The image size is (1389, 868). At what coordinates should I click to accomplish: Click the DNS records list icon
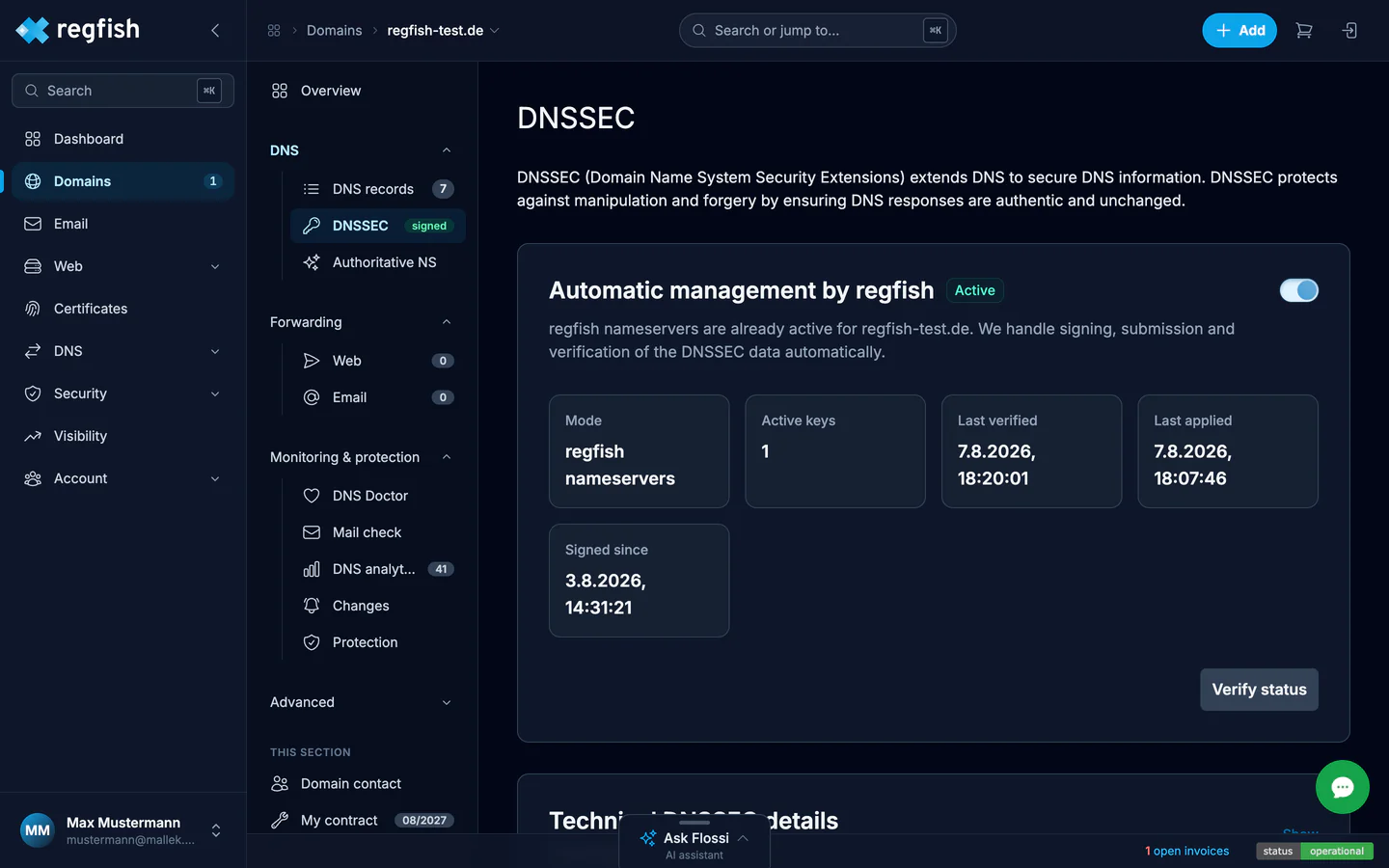[312, 189]
